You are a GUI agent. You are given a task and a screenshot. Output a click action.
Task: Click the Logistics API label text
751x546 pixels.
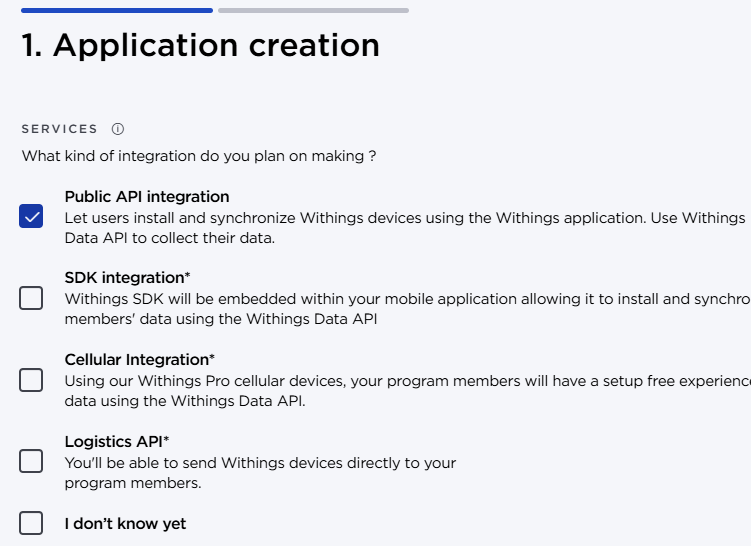tap(117, 442)
